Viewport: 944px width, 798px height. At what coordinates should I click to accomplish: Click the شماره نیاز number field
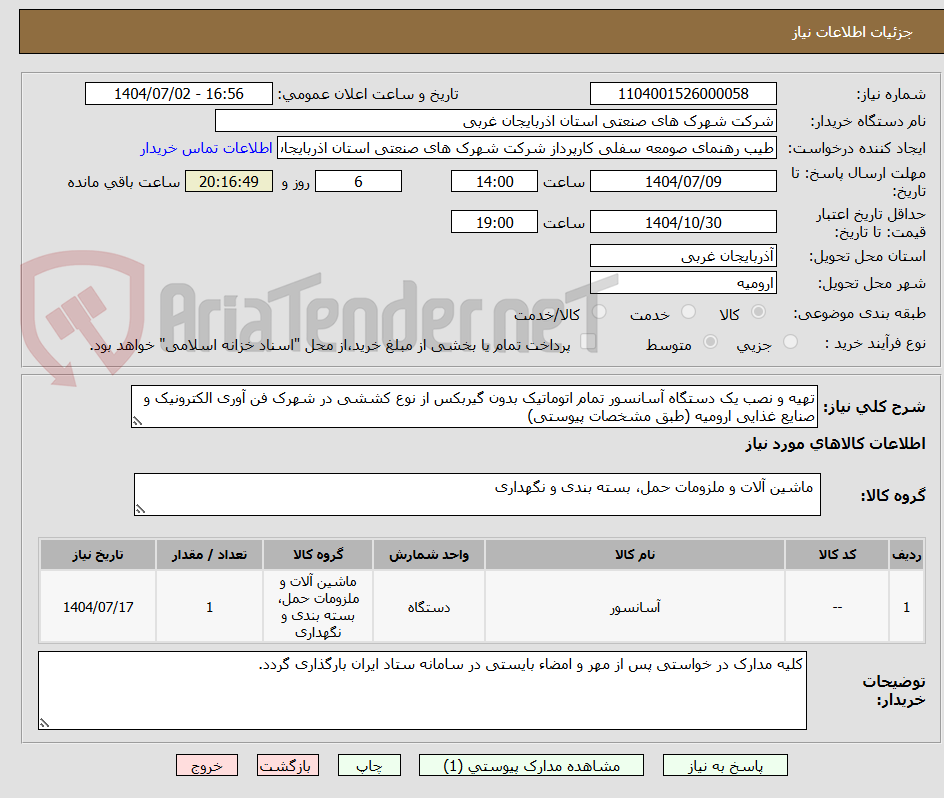tap(686, 93)
